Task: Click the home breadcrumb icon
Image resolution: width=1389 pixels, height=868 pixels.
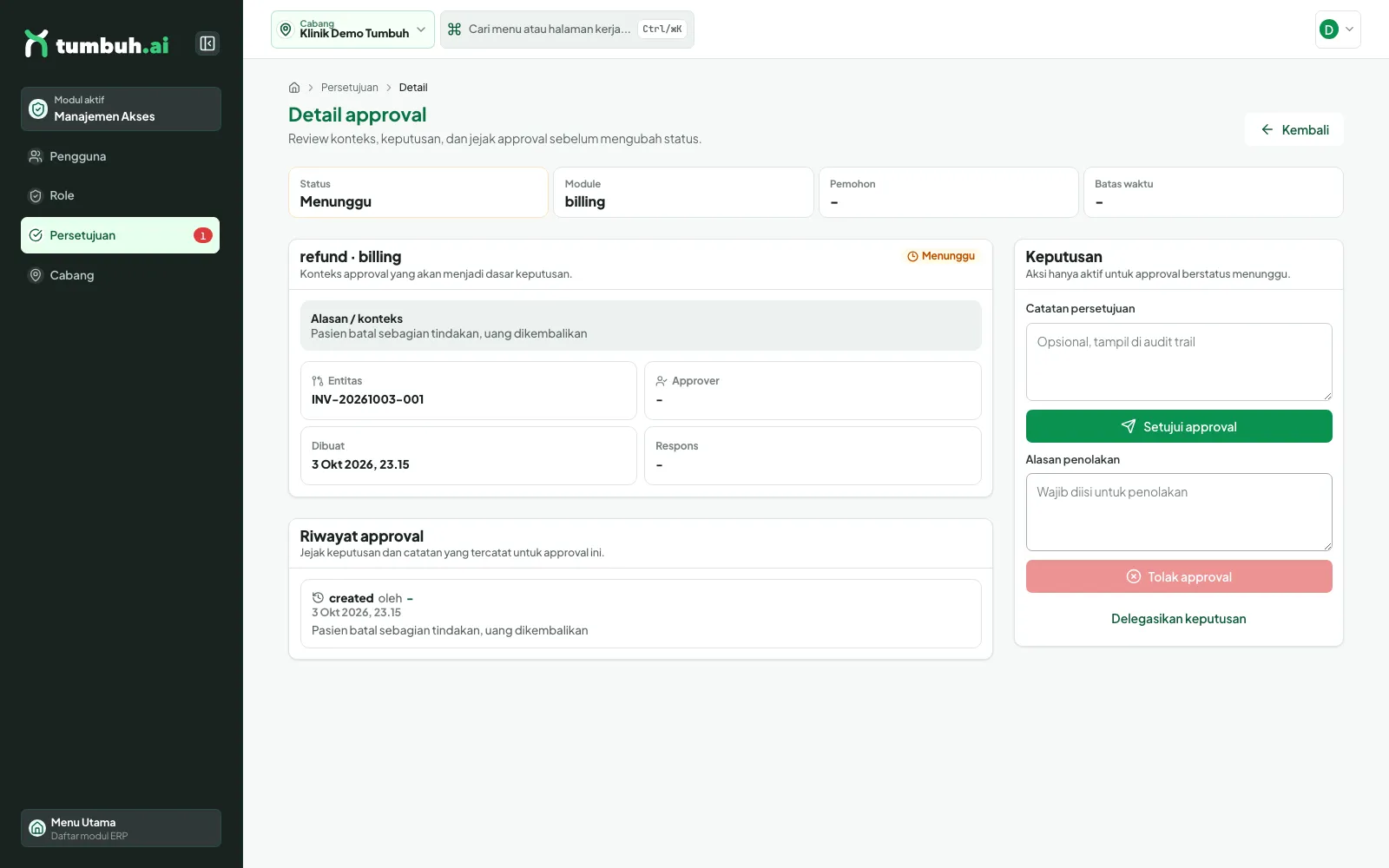Action: click(x=294, y=88)
